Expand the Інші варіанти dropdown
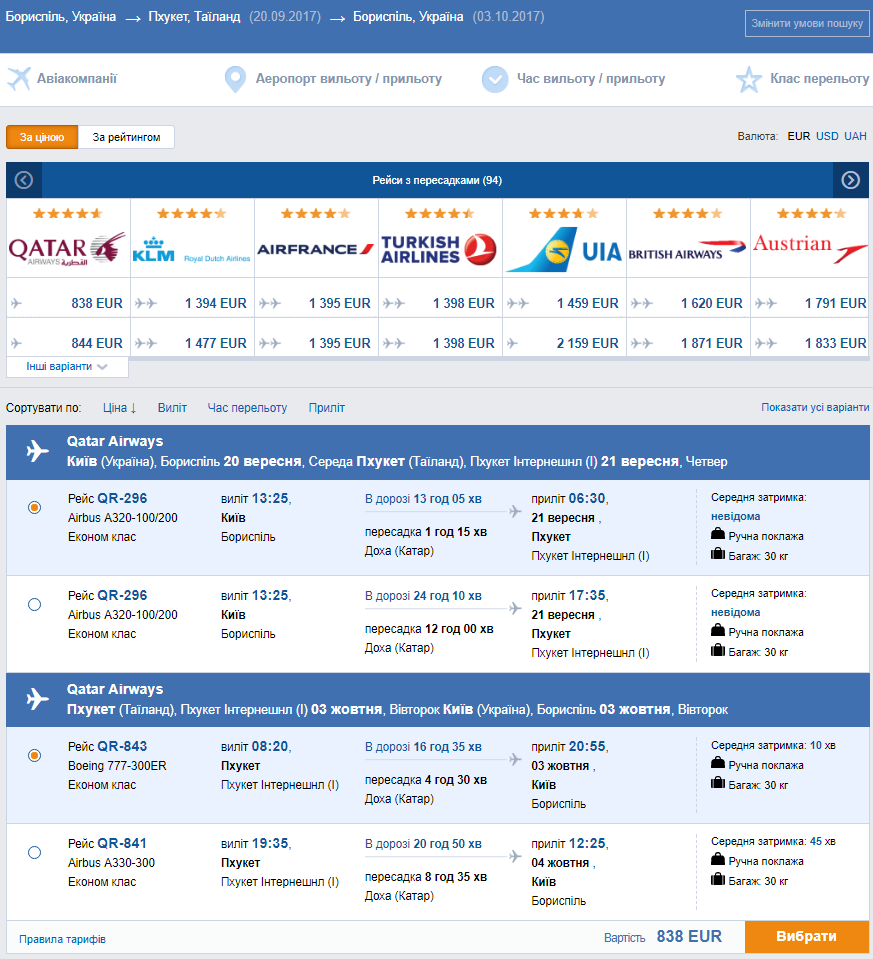The image size is (873, 959). click(67, 366)
